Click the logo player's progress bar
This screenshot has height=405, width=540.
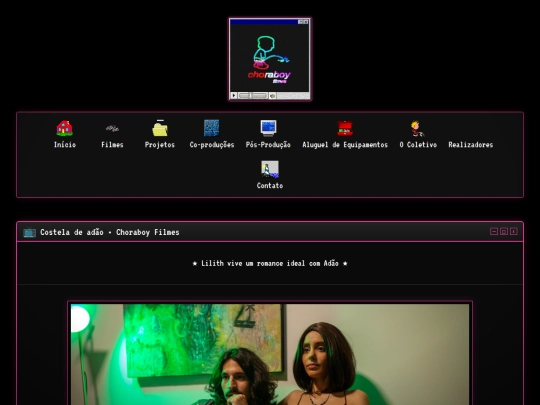click(253, 95)
